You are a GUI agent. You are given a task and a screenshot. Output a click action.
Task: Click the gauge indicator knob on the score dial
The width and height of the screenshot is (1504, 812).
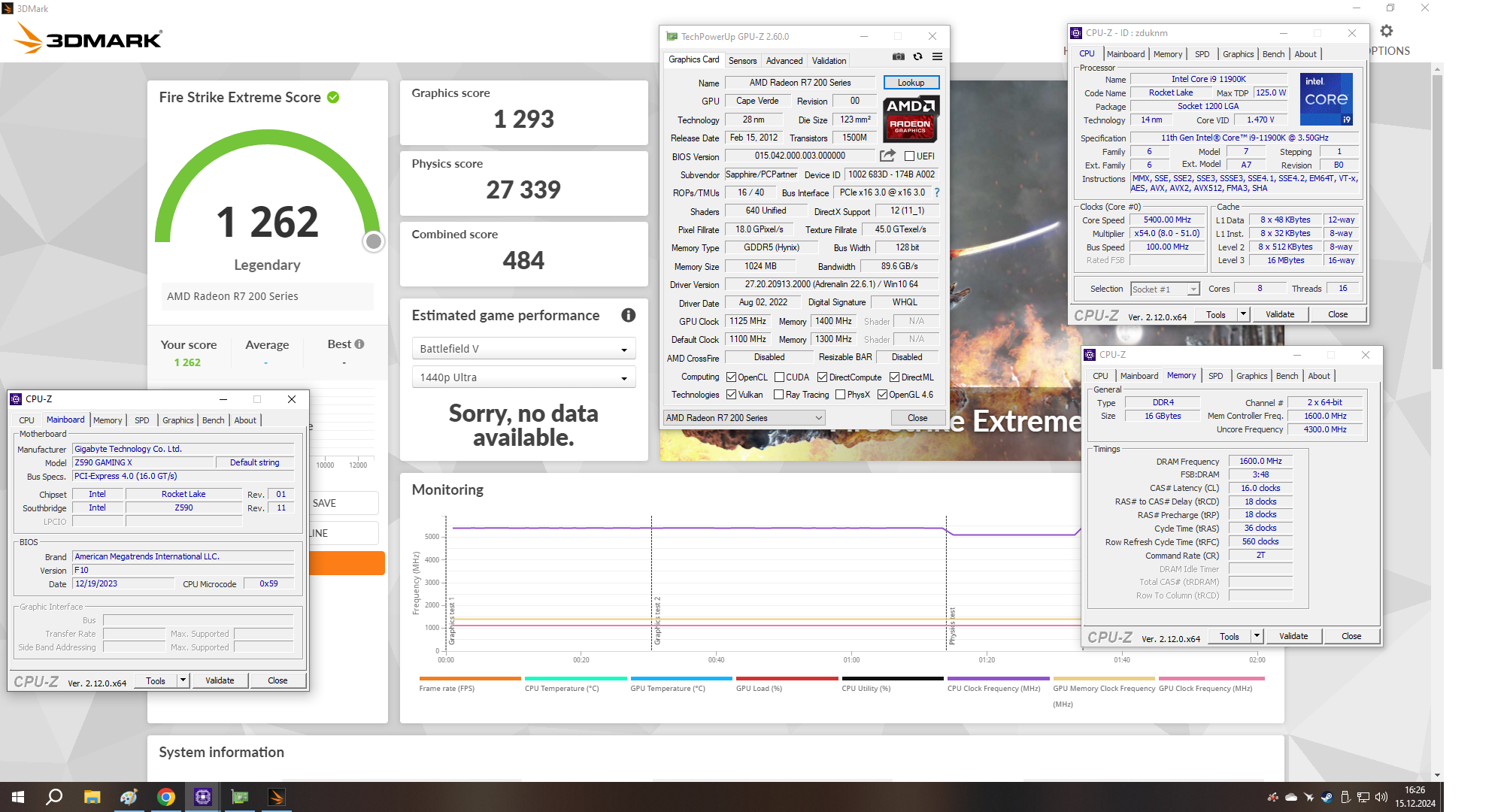coord(374,241)
